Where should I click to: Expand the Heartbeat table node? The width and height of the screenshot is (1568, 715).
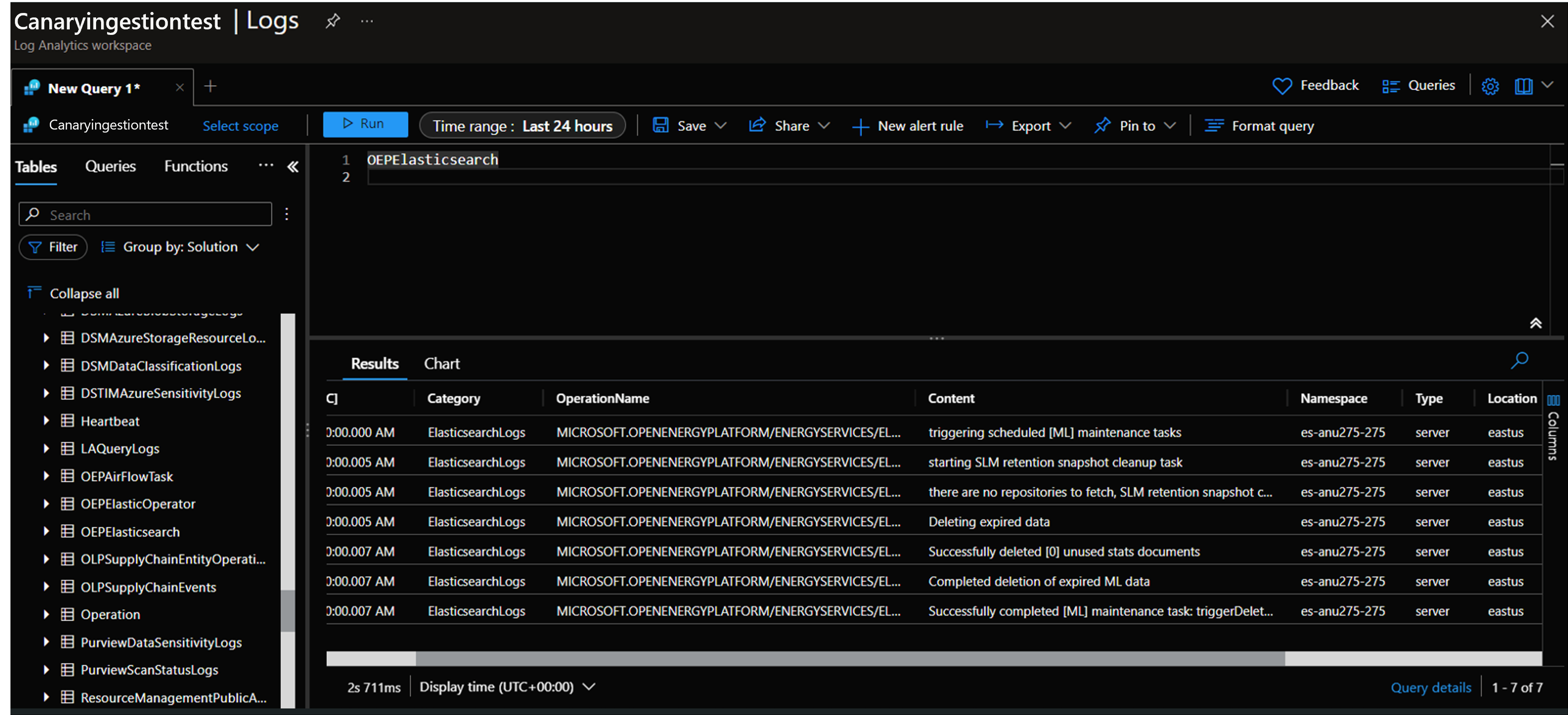coord(46,420)
